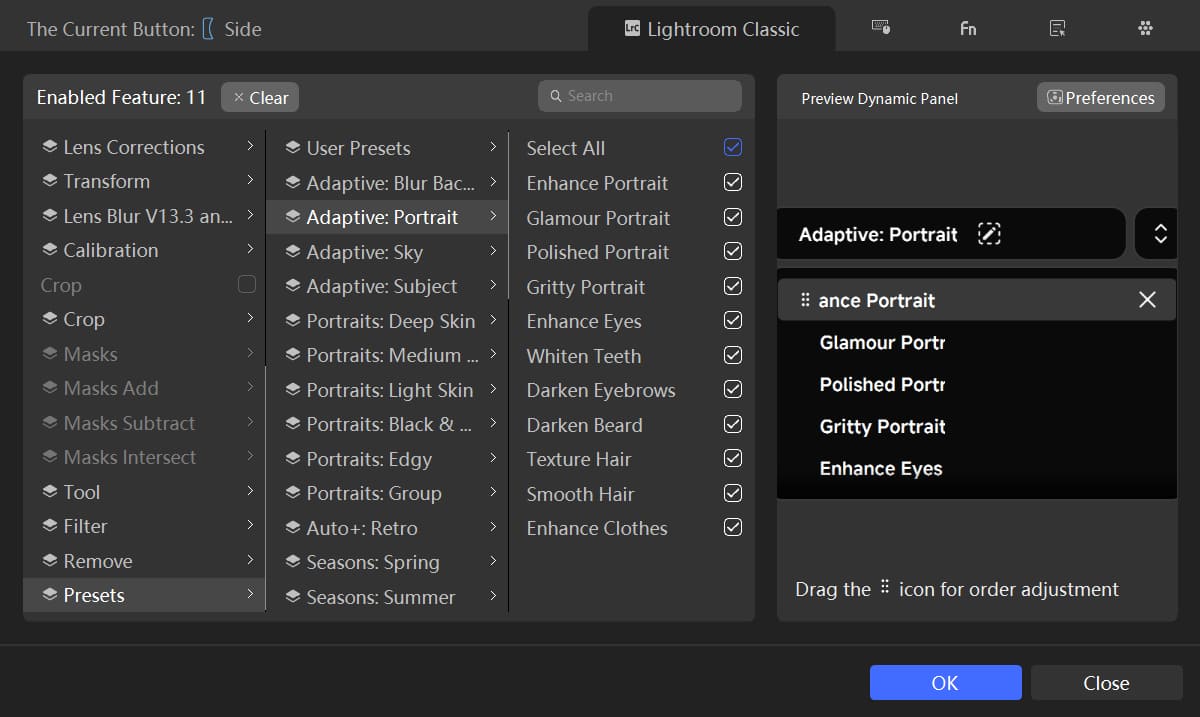Uncheck the Gritty Portrait checkbox

(x=733, y=286)
